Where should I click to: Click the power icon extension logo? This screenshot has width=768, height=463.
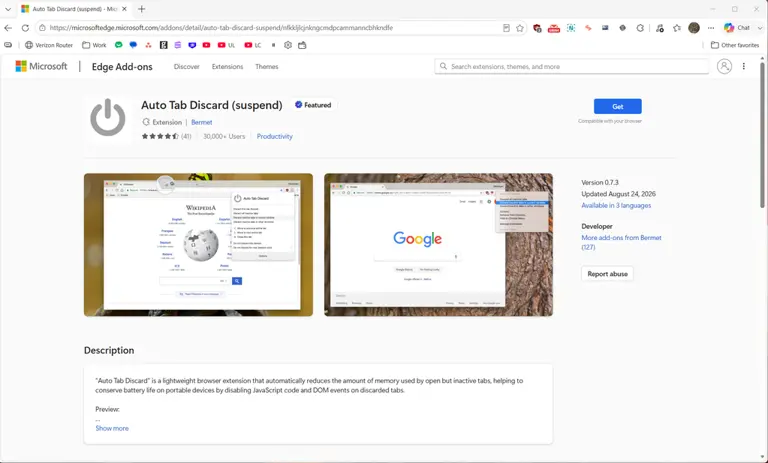pyautogui.click(x=108, y=118)
